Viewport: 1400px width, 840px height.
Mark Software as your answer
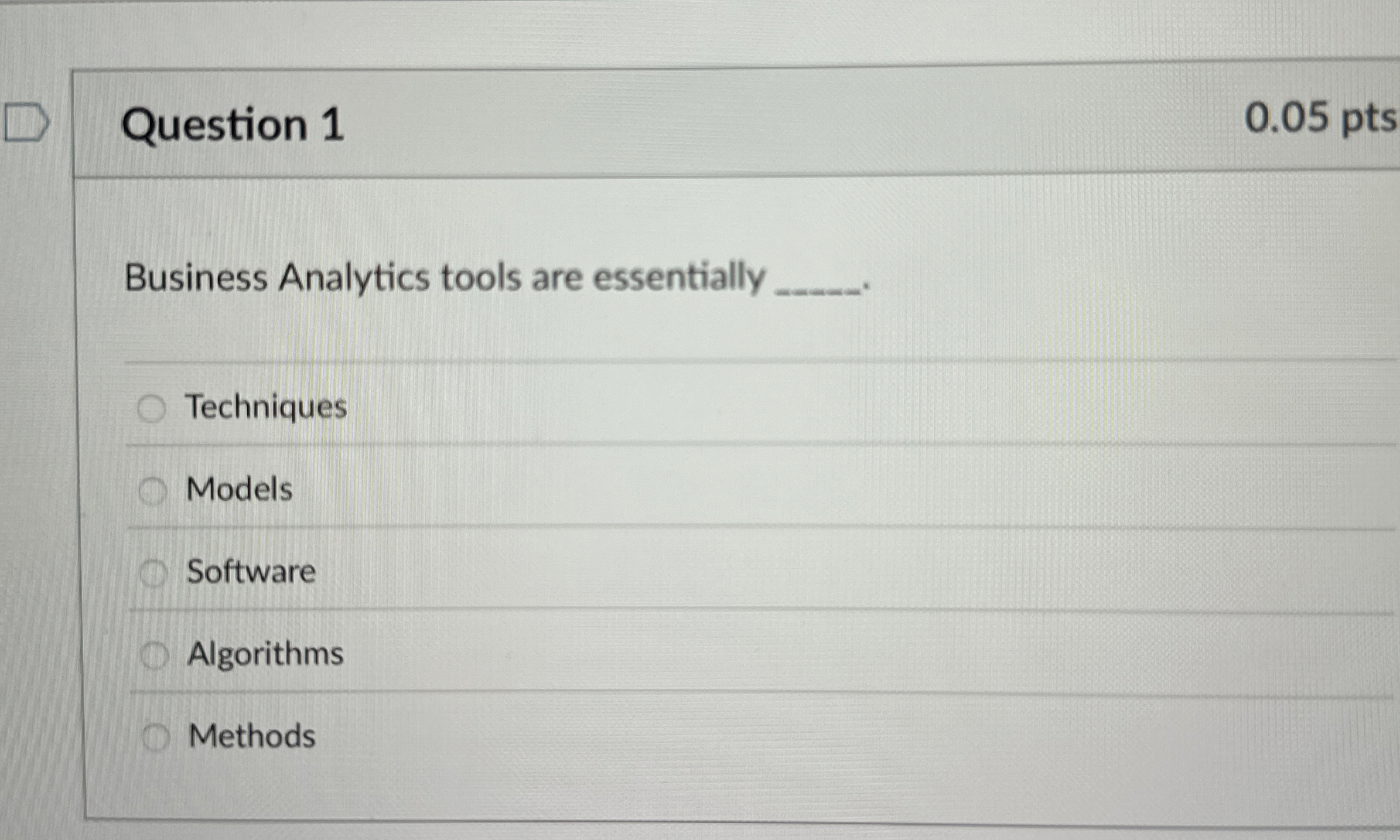tap(154, 573)
